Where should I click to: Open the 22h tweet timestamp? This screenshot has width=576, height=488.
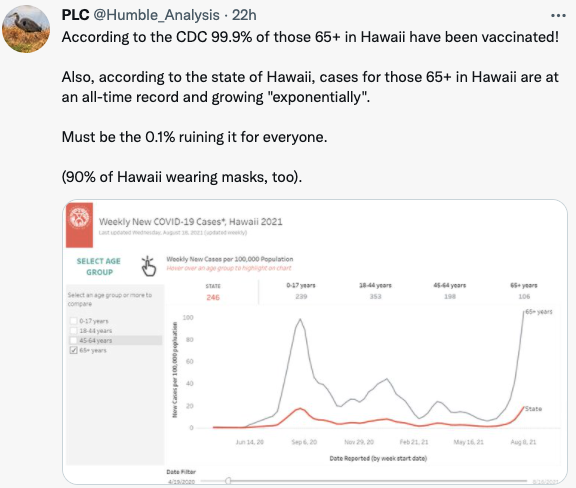244,15
